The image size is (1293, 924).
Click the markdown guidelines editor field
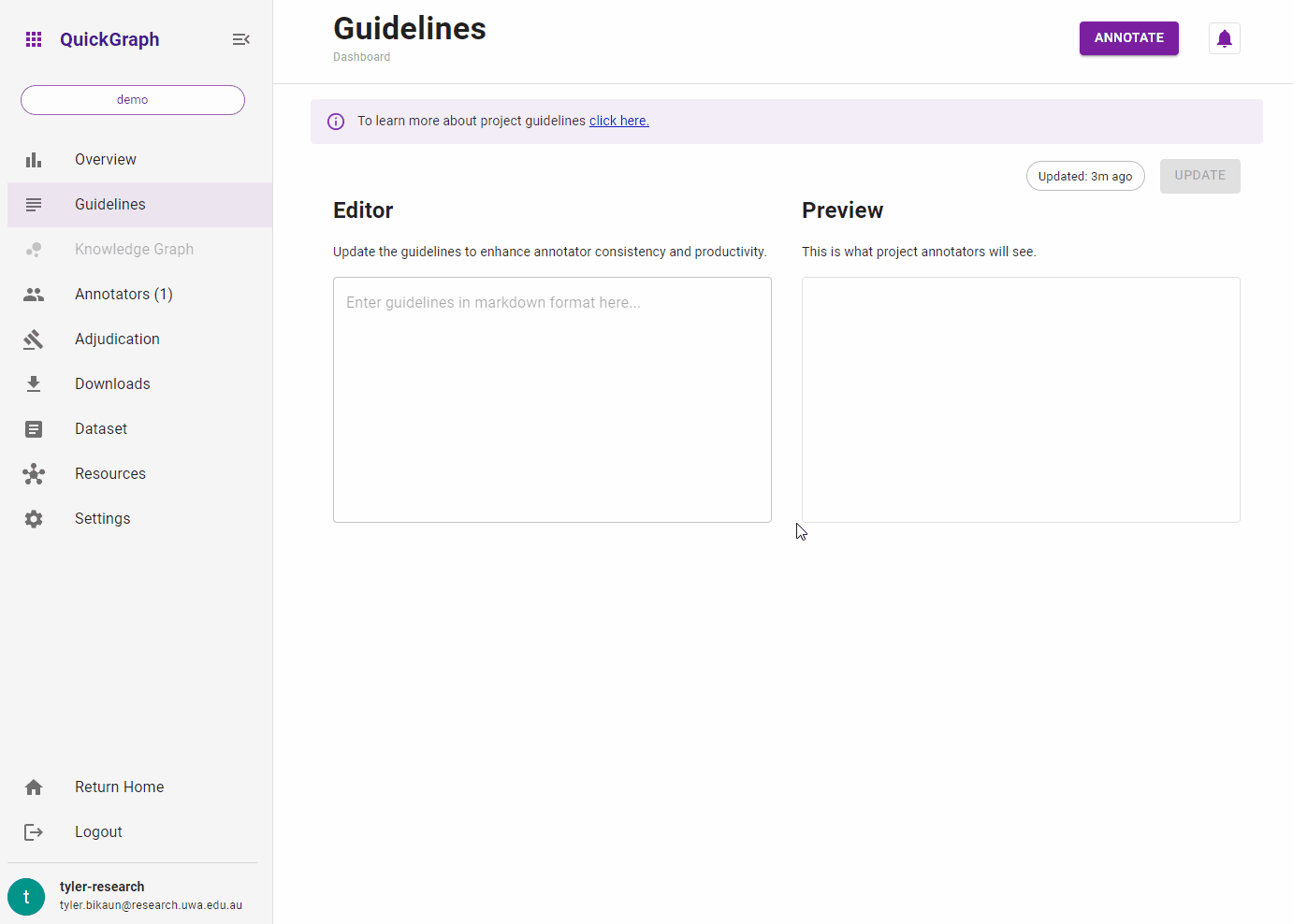[552, 399]
